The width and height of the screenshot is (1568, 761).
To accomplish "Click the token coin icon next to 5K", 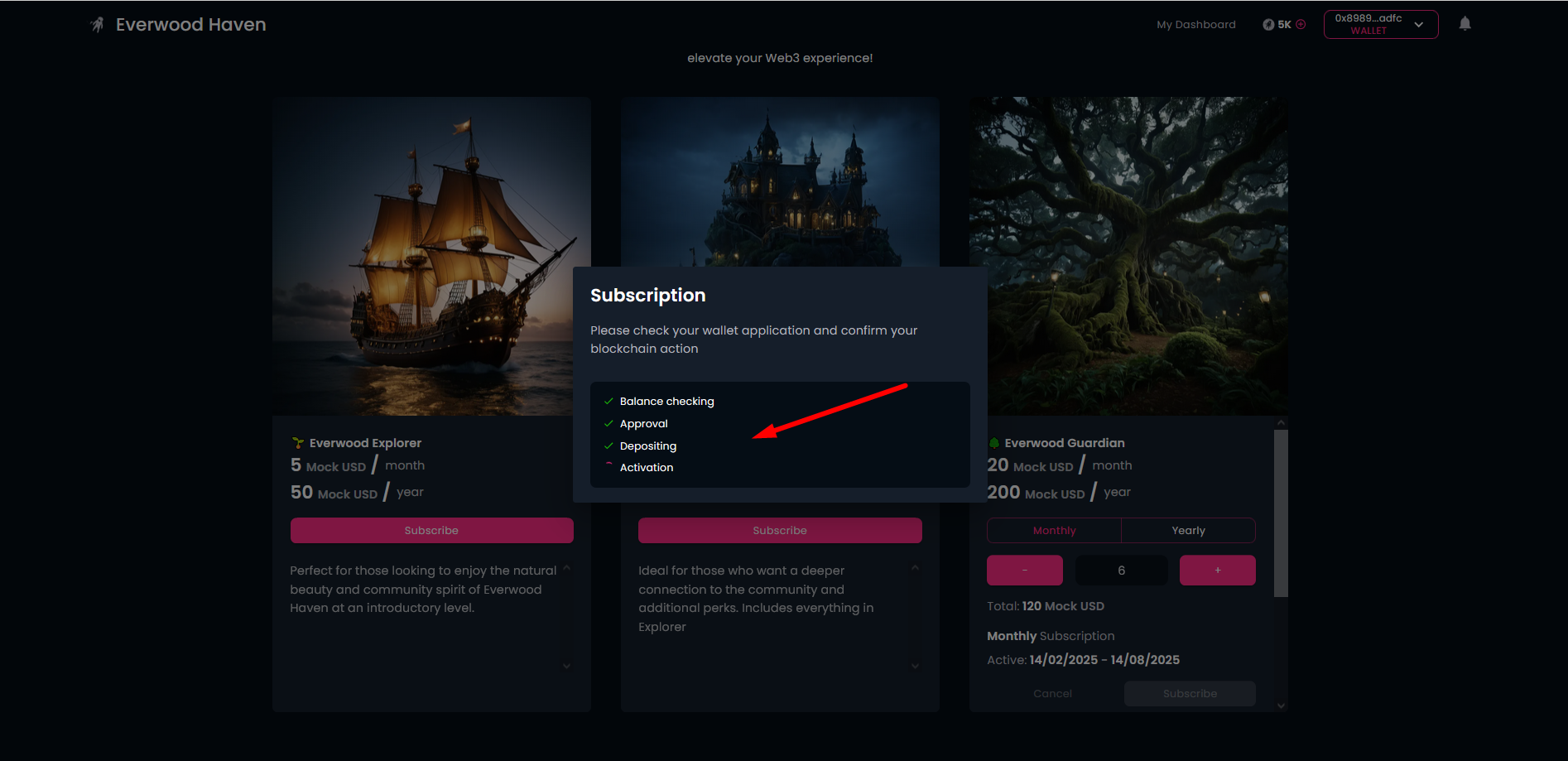I will pyautogui.click(x=1268, y=25).
